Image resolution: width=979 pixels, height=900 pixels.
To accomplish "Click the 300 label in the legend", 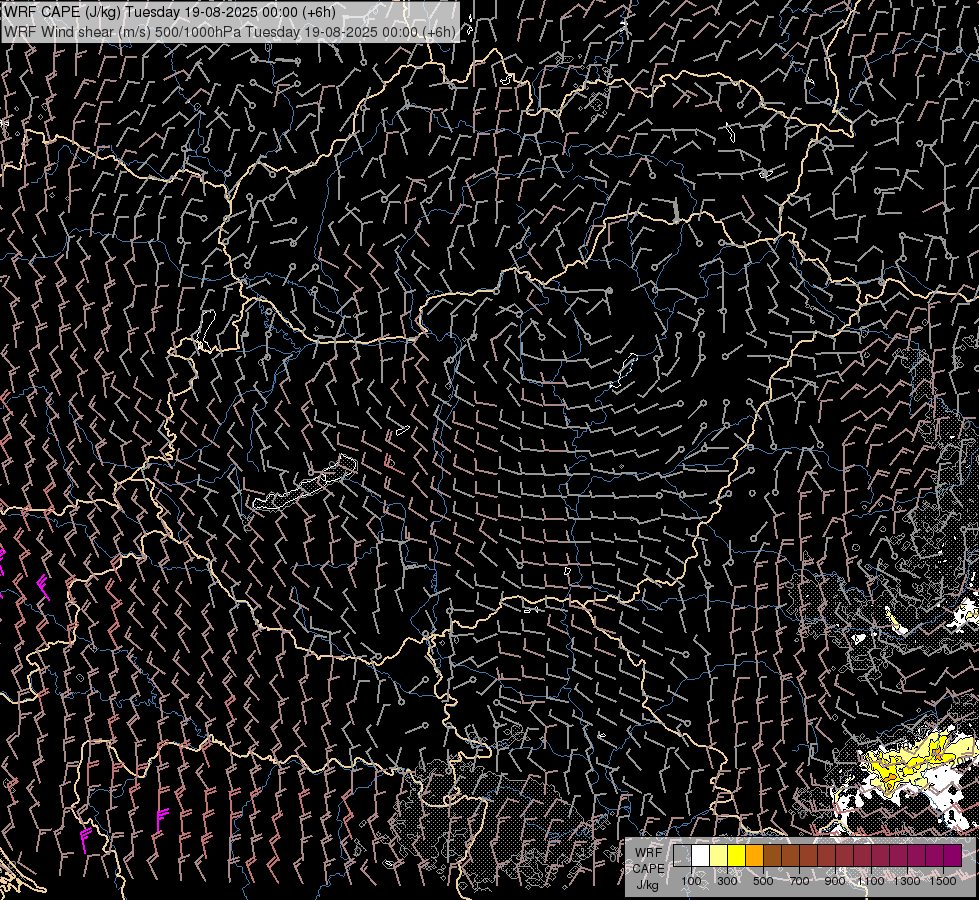I will pyautogui.click(x=727, y=881).
